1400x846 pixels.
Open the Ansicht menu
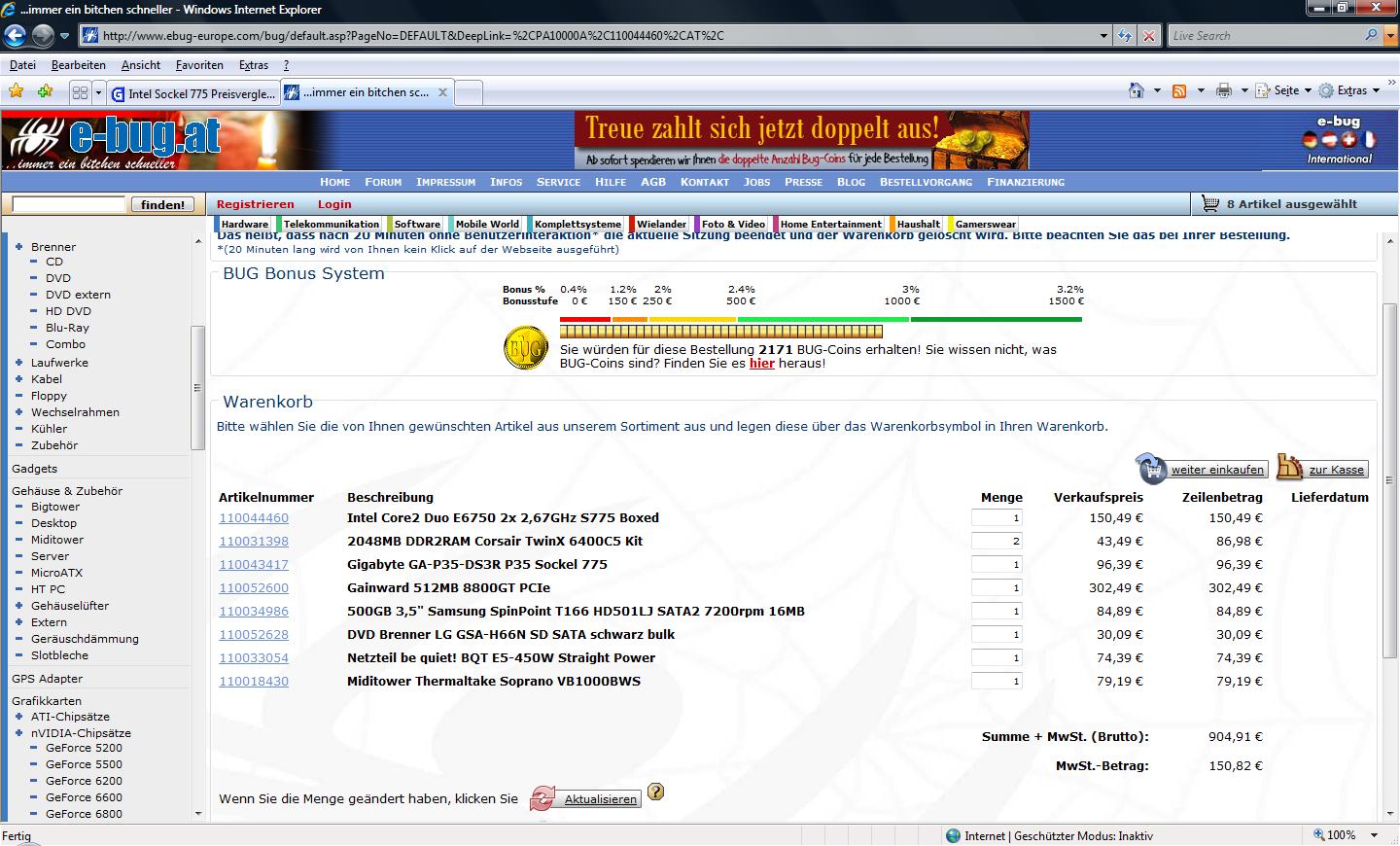(x=141, y=65)
